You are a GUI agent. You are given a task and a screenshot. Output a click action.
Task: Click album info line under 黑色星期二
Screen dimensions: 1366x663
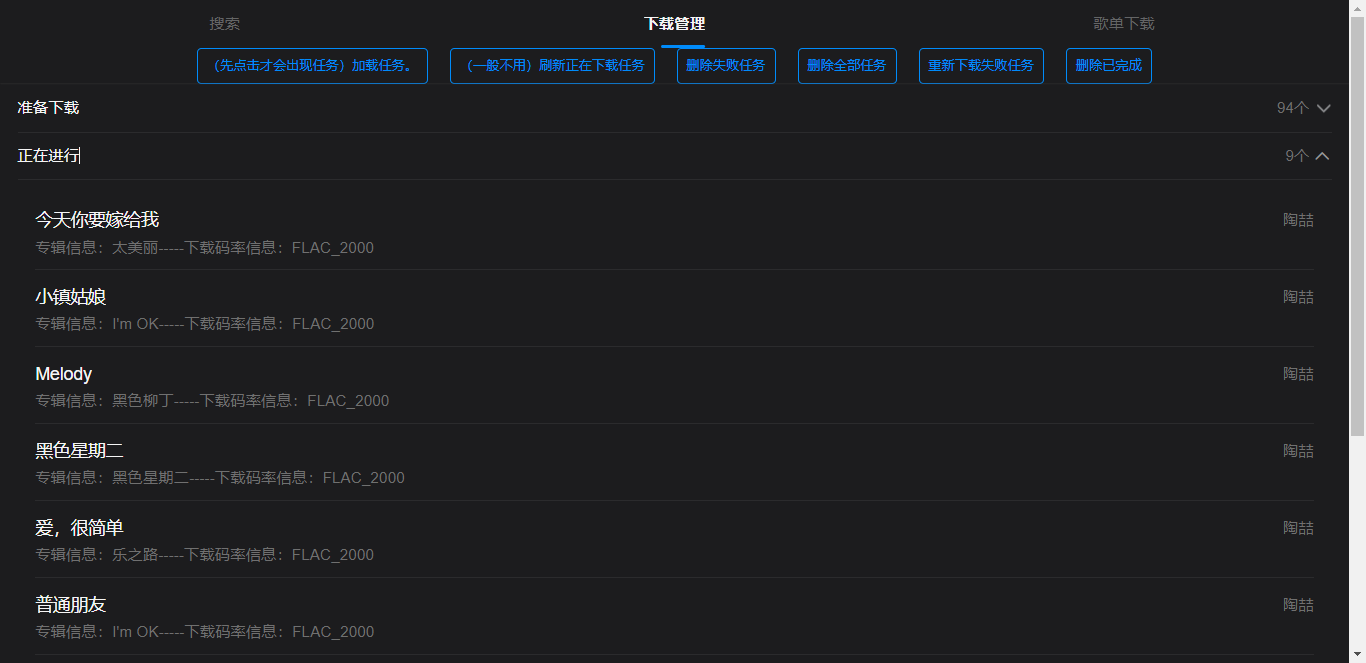click(x=220, y=478)
